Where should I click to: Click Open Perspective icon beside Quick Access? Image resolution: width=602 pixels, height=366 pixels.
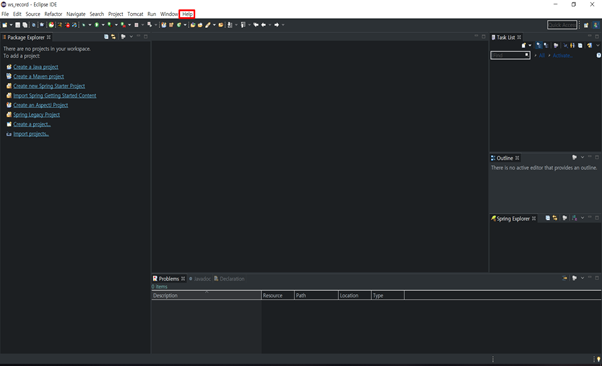click(x=586, y=25)
